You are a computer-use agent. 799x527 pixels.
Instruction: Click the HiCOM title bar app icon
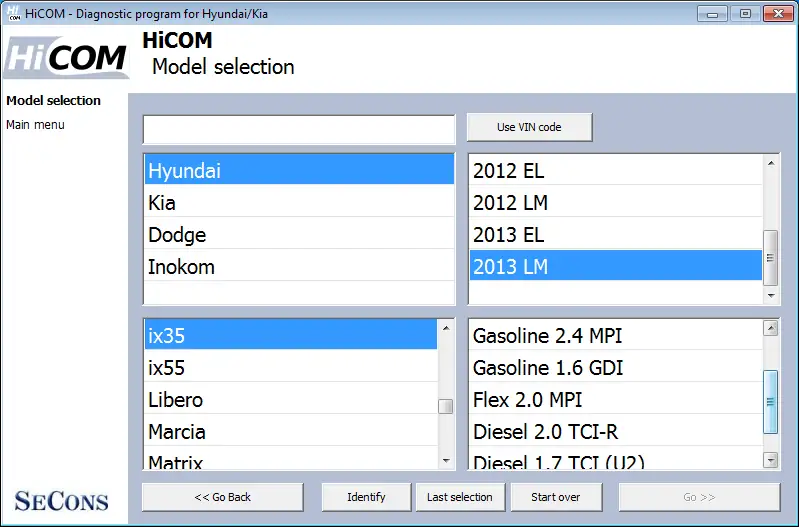tap(14, 13)
